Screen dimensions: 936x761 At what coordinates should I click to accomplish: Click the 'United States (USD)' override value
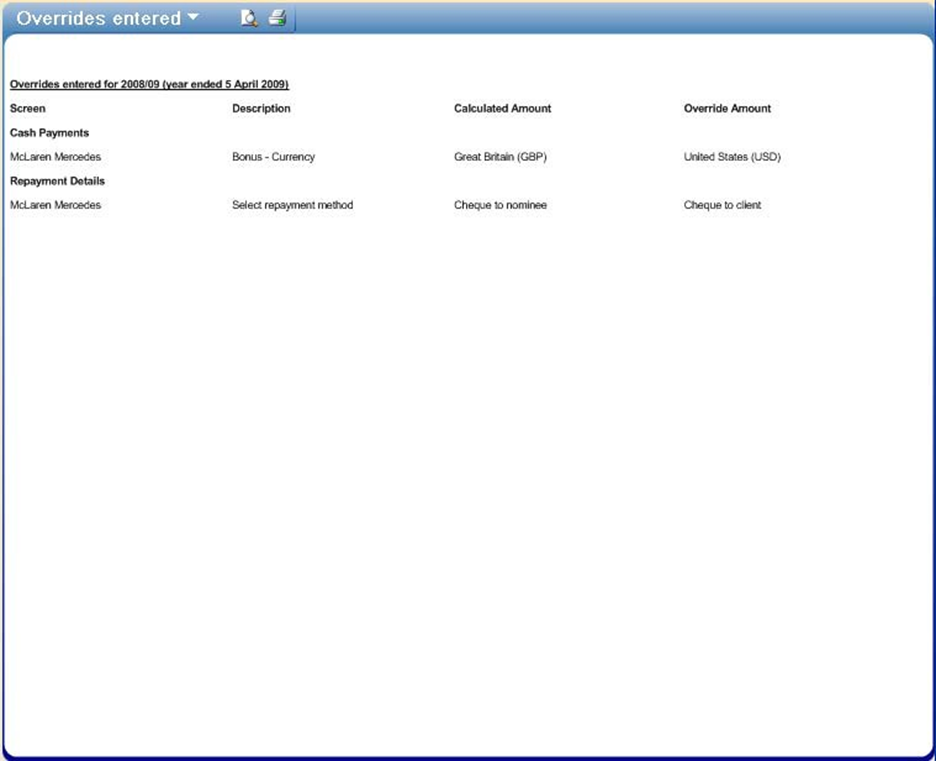[x=732, y=157]
